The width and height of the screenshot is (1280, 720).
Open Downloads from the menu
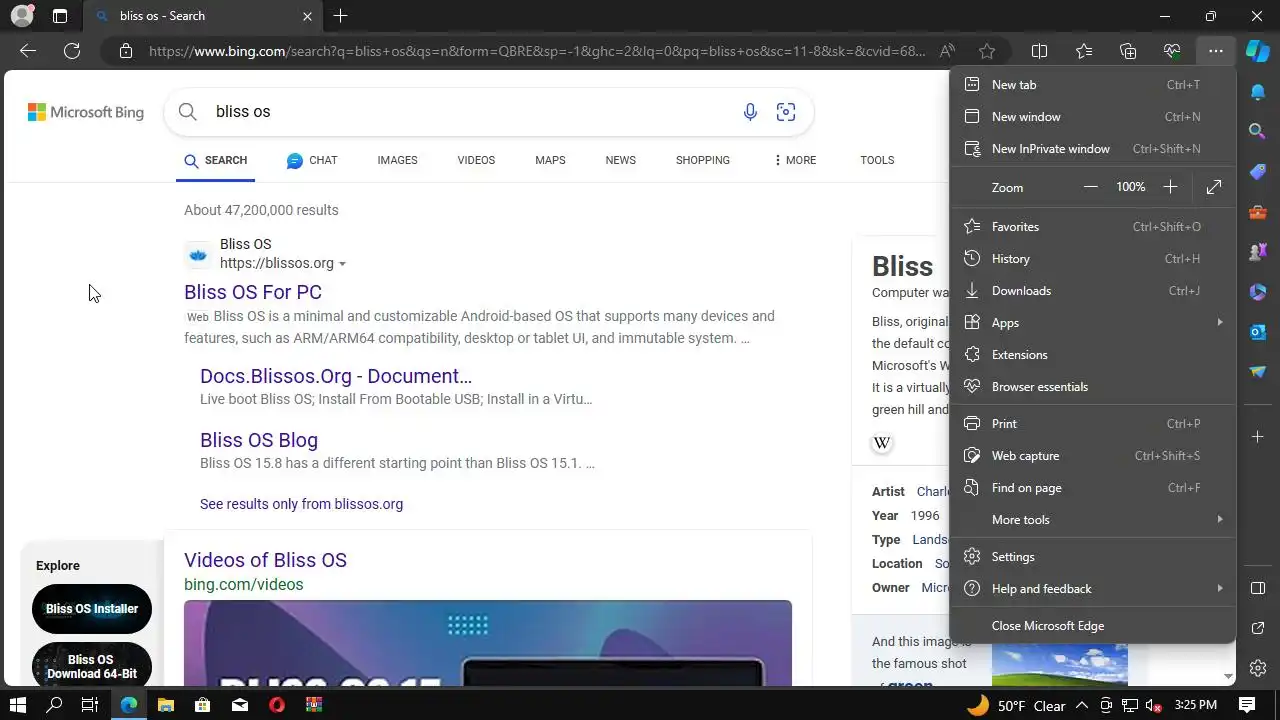coord(1093,291)
